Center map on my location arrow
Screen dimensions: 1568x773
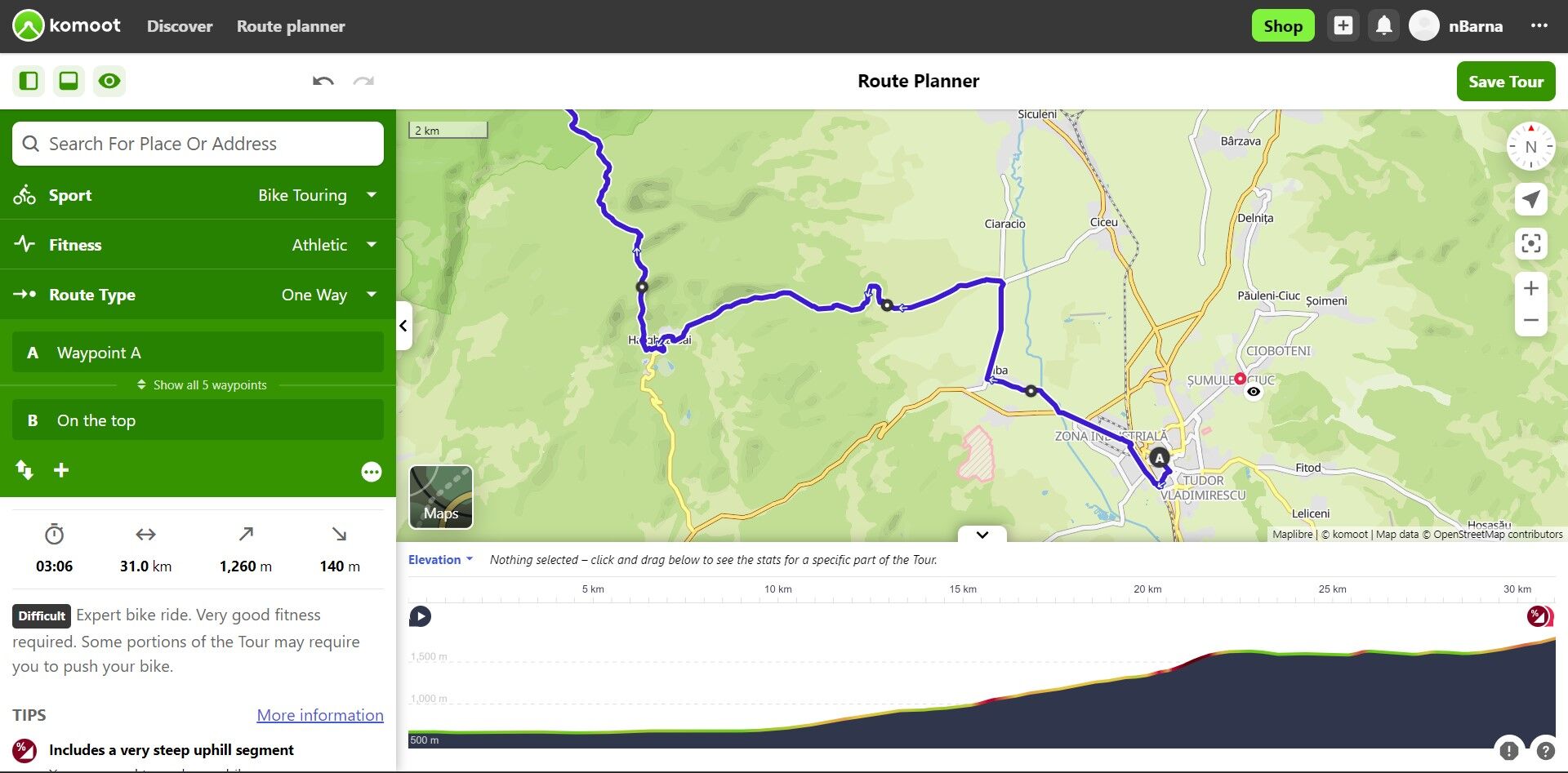coord(1531,199)
